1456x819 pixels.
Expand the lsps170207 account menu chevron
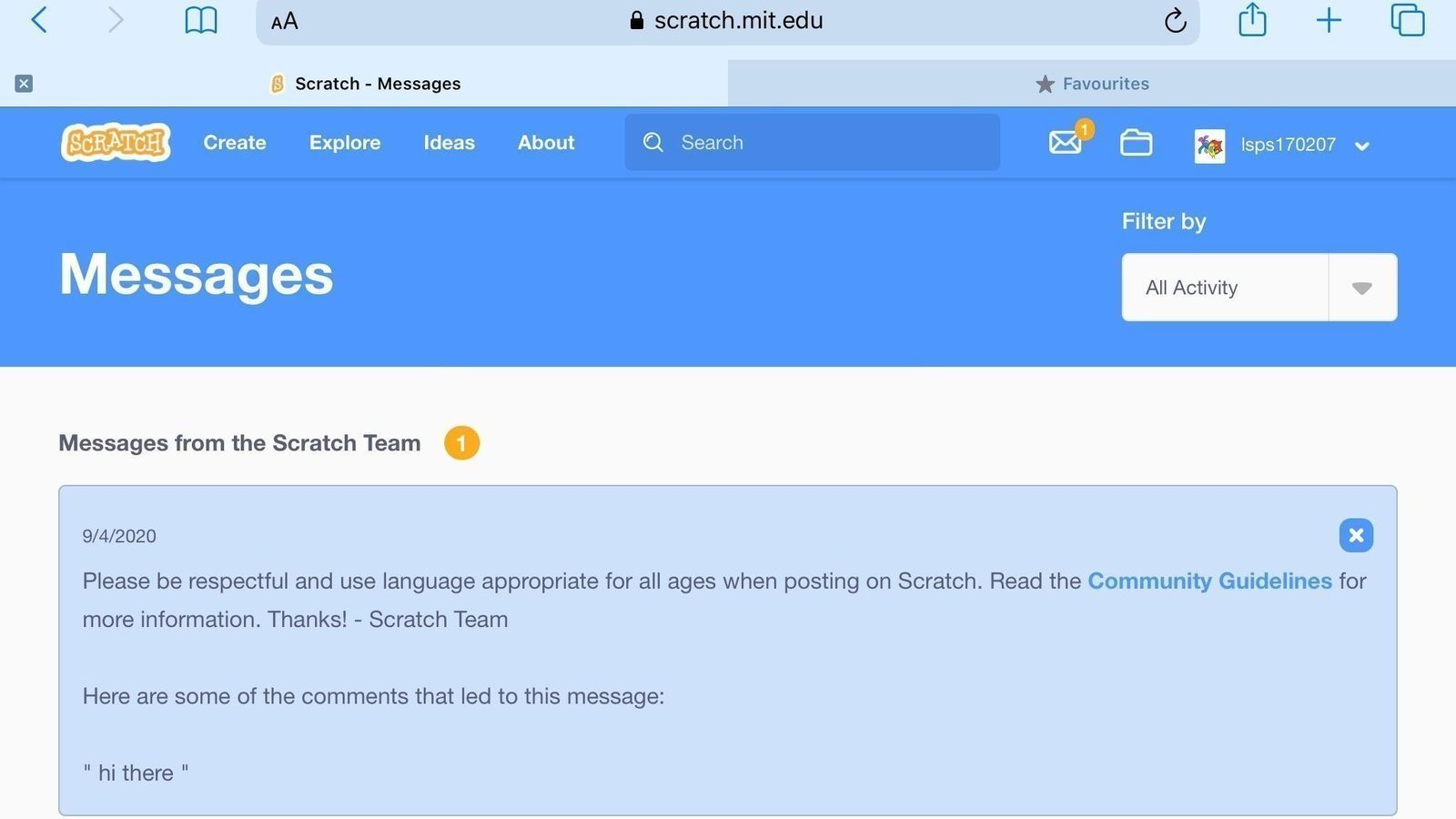click(1362, 146)
